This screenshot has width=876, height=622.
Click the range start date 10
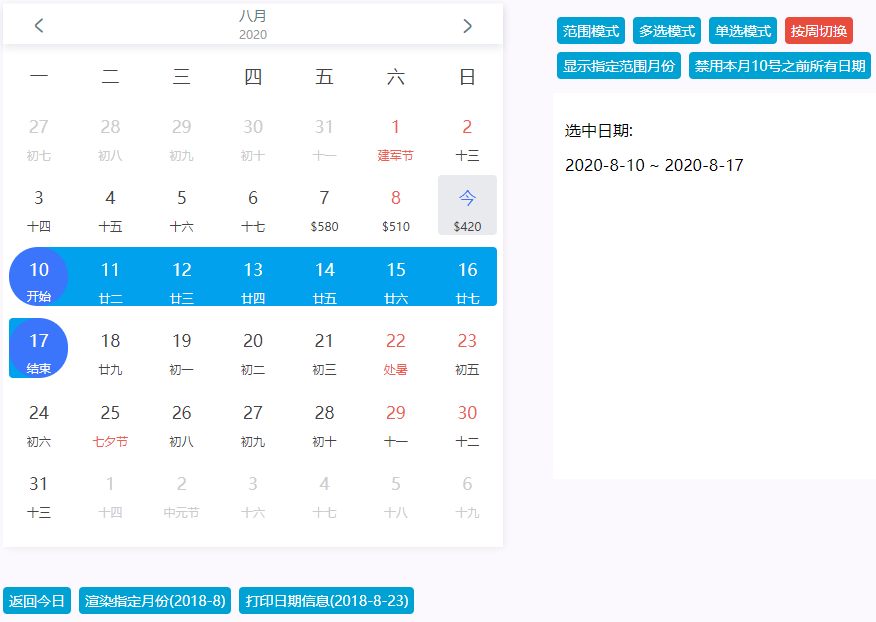click(38, 277)
